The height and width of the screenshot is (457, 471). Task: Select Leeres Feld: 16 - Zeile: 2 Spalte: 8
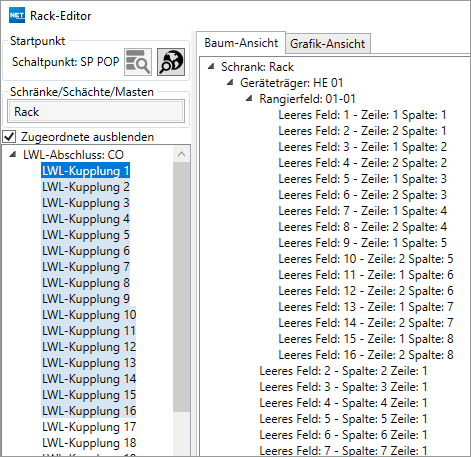tap(366, 355)
